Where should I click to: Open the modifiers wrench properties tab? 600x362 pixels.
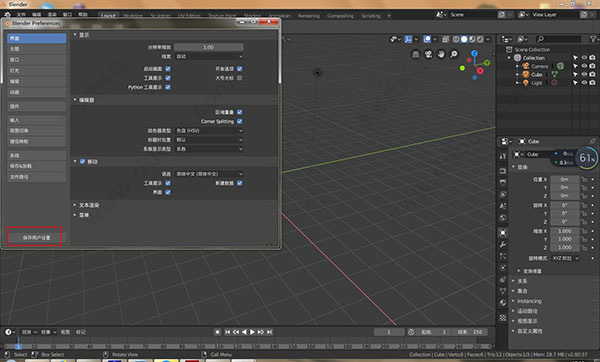[503, 244]
